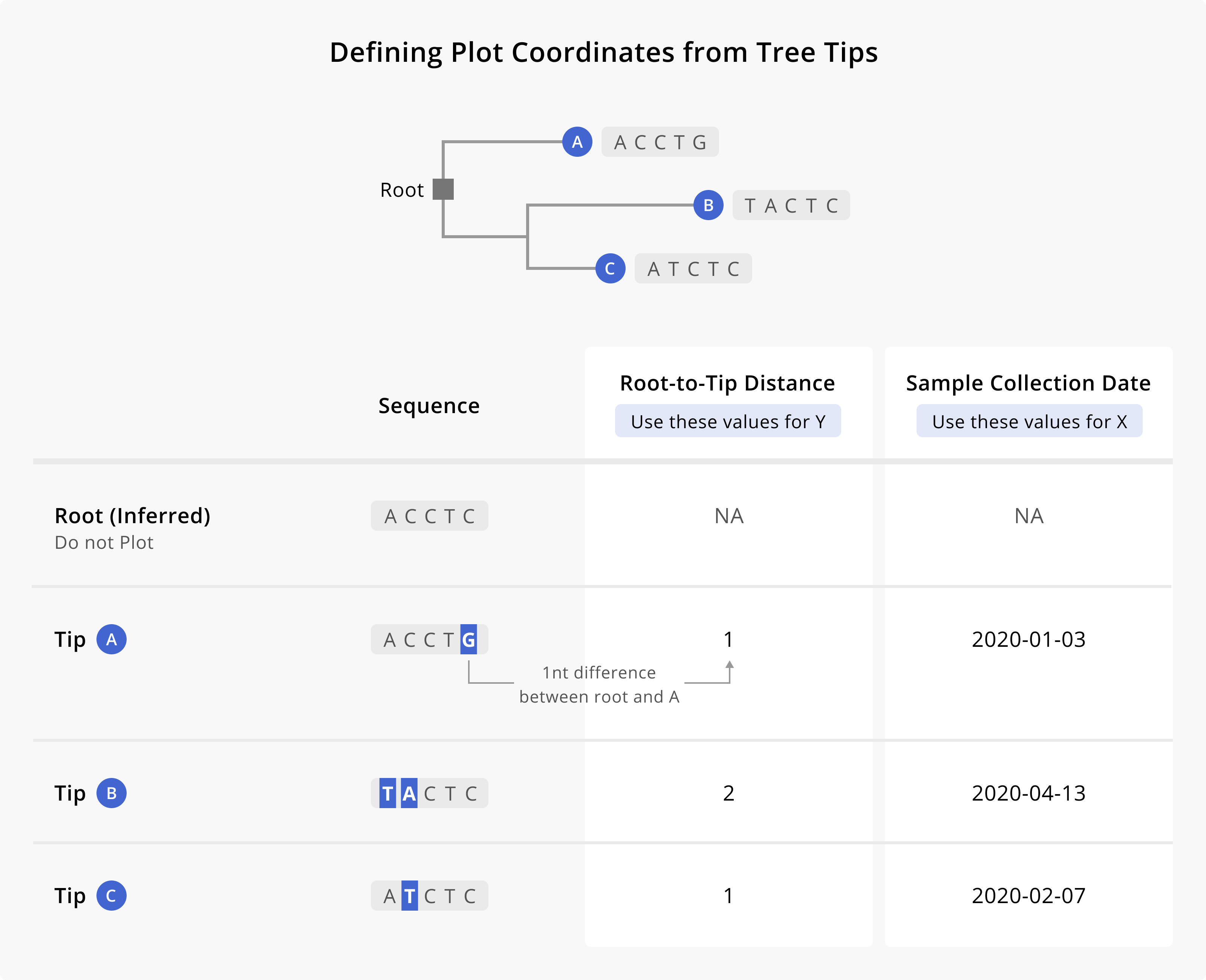The height and width of the screenshot is (980, 1206).
Task: Click the ATCTC sequence box beside tip C
Action: 693,269
